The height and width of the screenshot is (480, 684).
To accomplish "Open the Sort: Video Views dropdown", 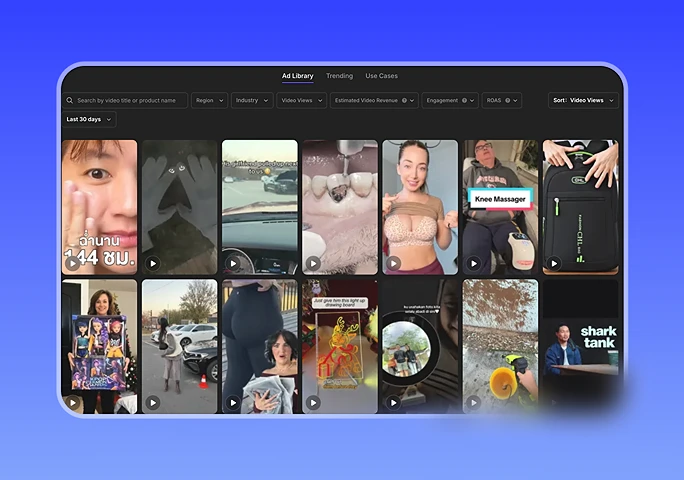I will coord(583,101).
